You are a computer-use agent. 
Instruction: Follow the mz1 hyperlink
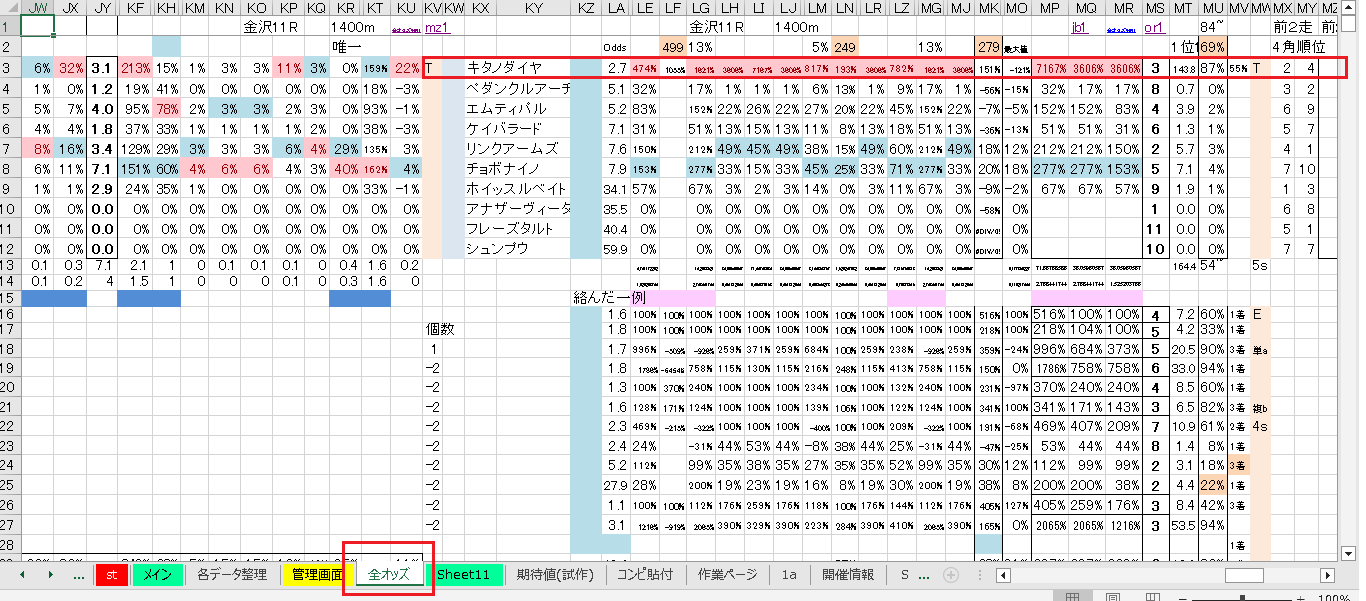coord(437,28)
